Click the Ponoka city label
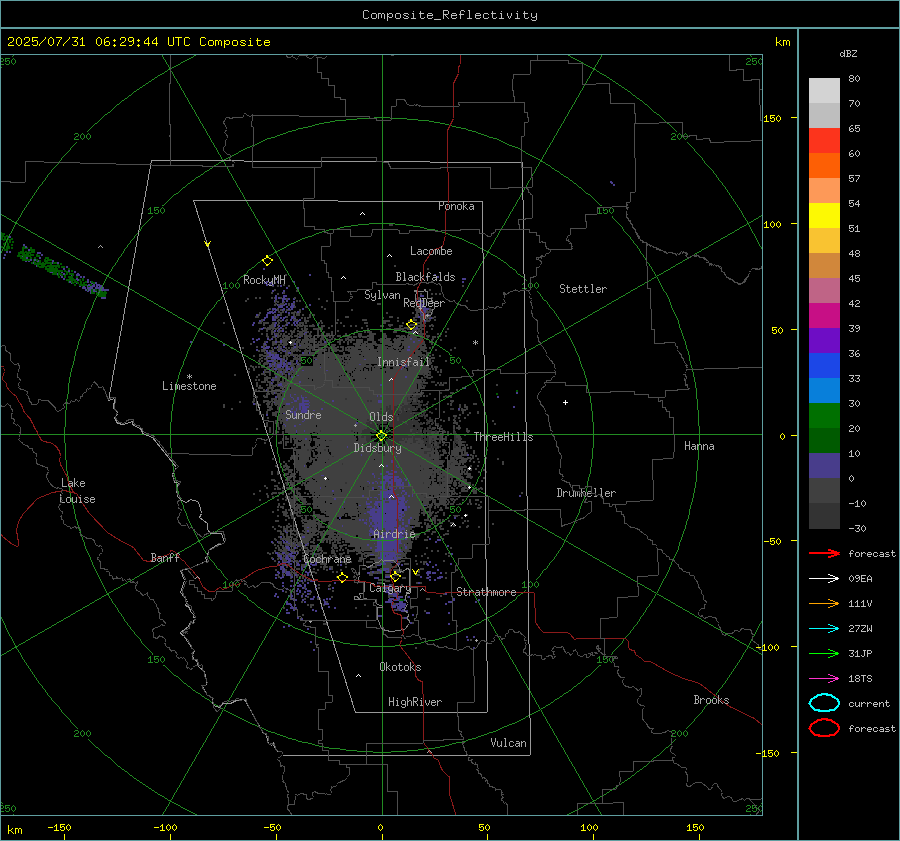Screen dimensions: 900x841 [x=456, y=206]
